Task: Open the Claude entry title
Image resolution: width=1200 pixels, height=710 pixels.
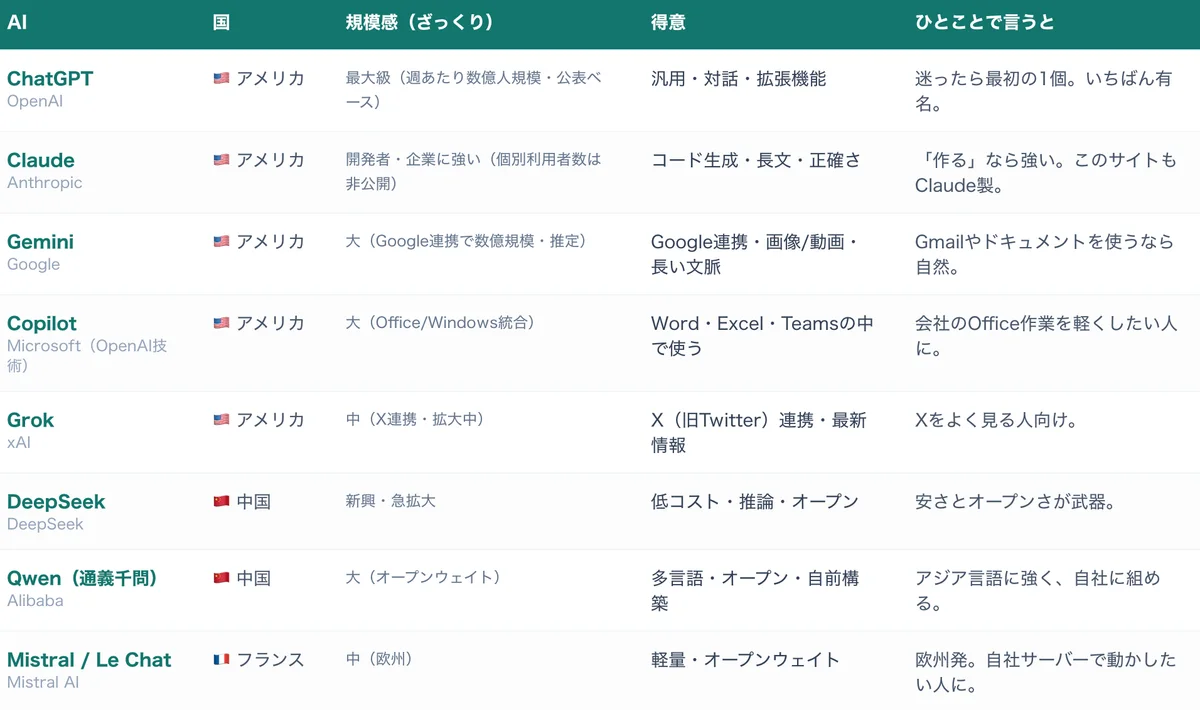Action: coord(41,160)
